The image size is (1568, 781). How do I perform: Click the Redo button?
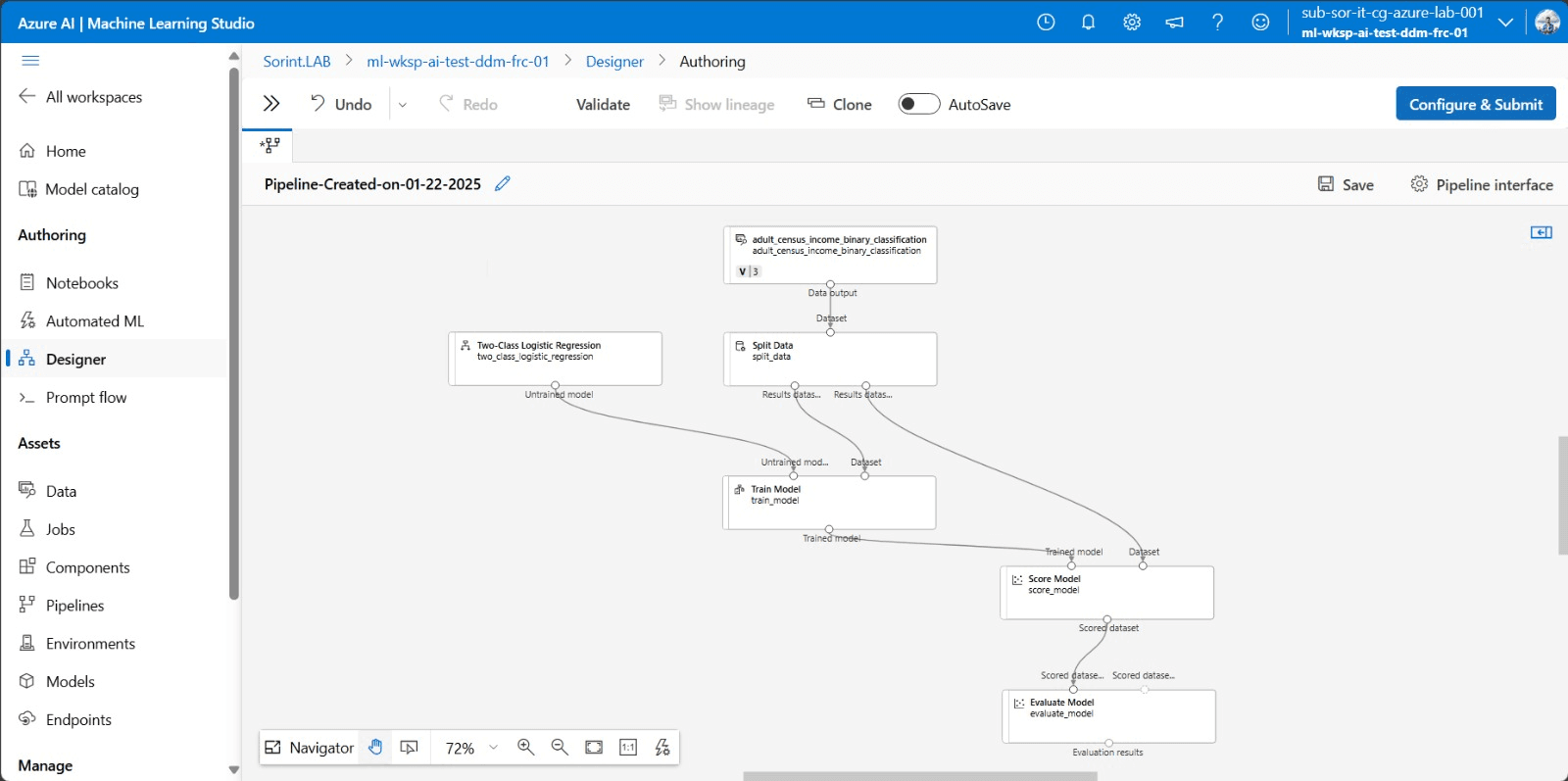click(x=467, y=104)
